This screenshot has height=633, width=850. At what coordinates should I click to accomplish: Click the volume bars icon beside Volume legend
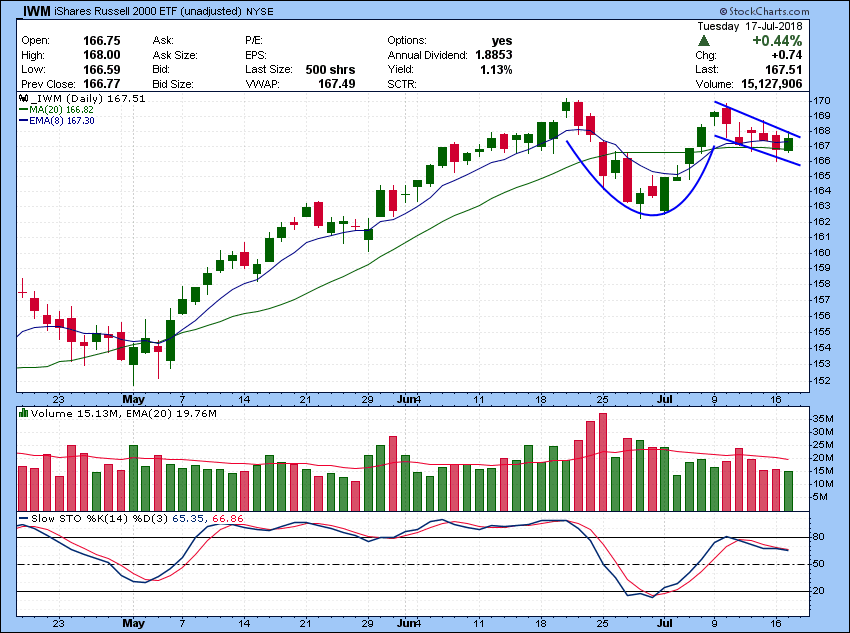coord(23,414)
